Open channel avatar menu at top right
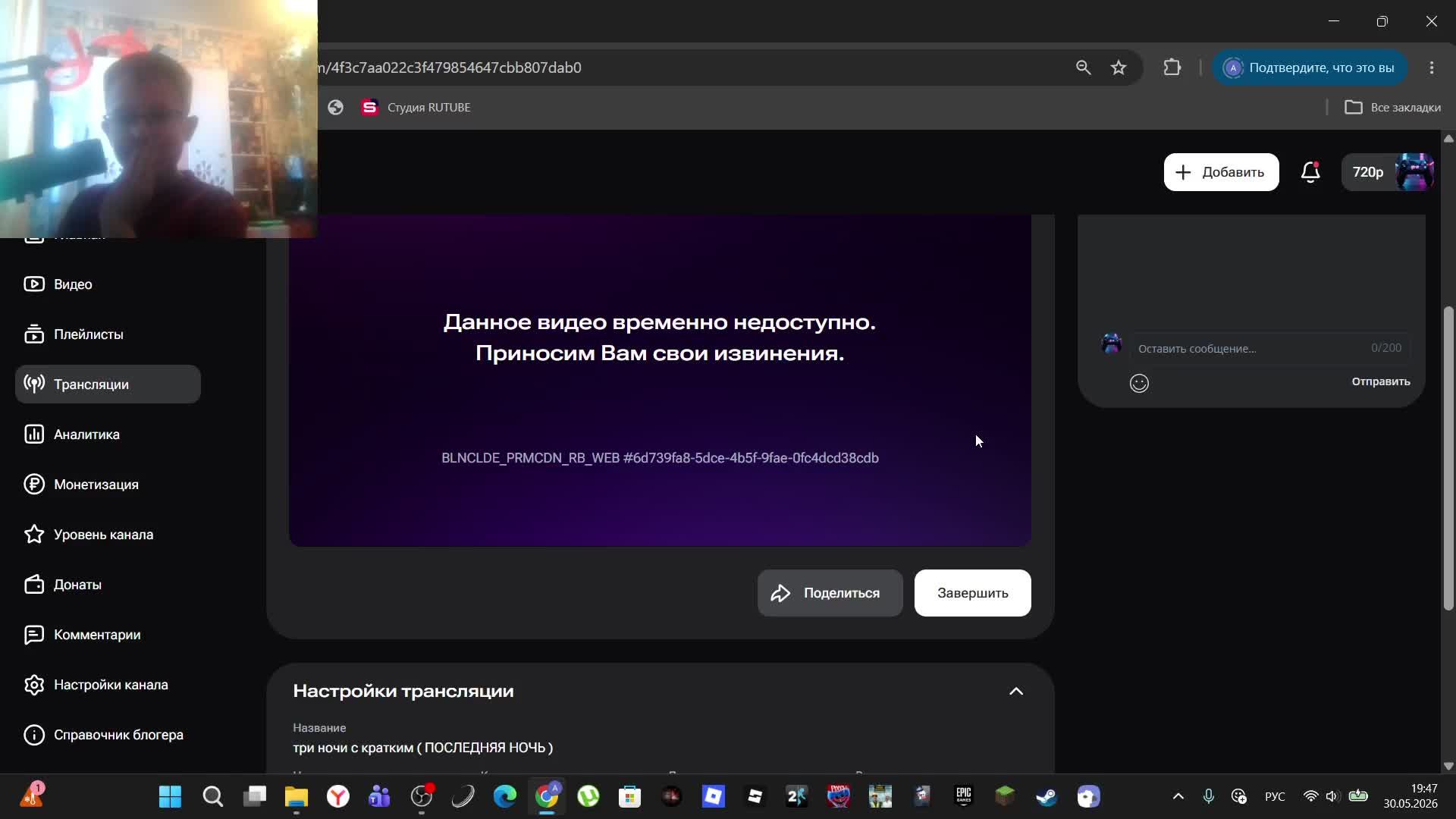The image size is (1456, 819). (1414, 172)
